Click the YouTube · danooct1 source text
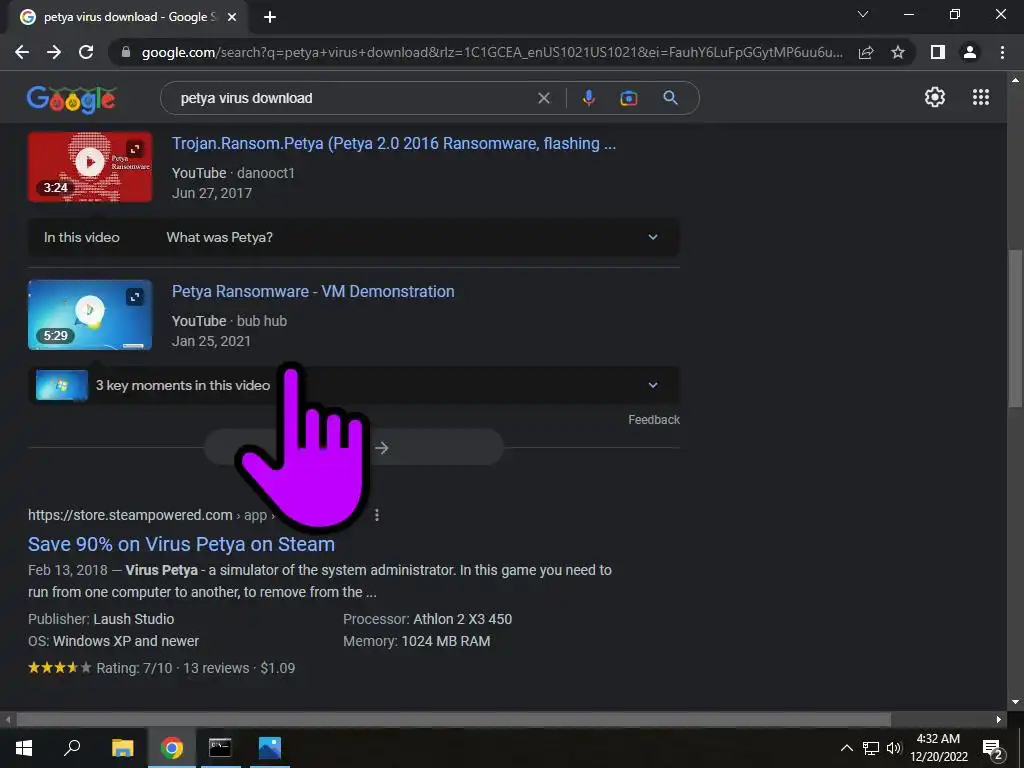This screenshot has height=768, width=1024. [233, 173]
